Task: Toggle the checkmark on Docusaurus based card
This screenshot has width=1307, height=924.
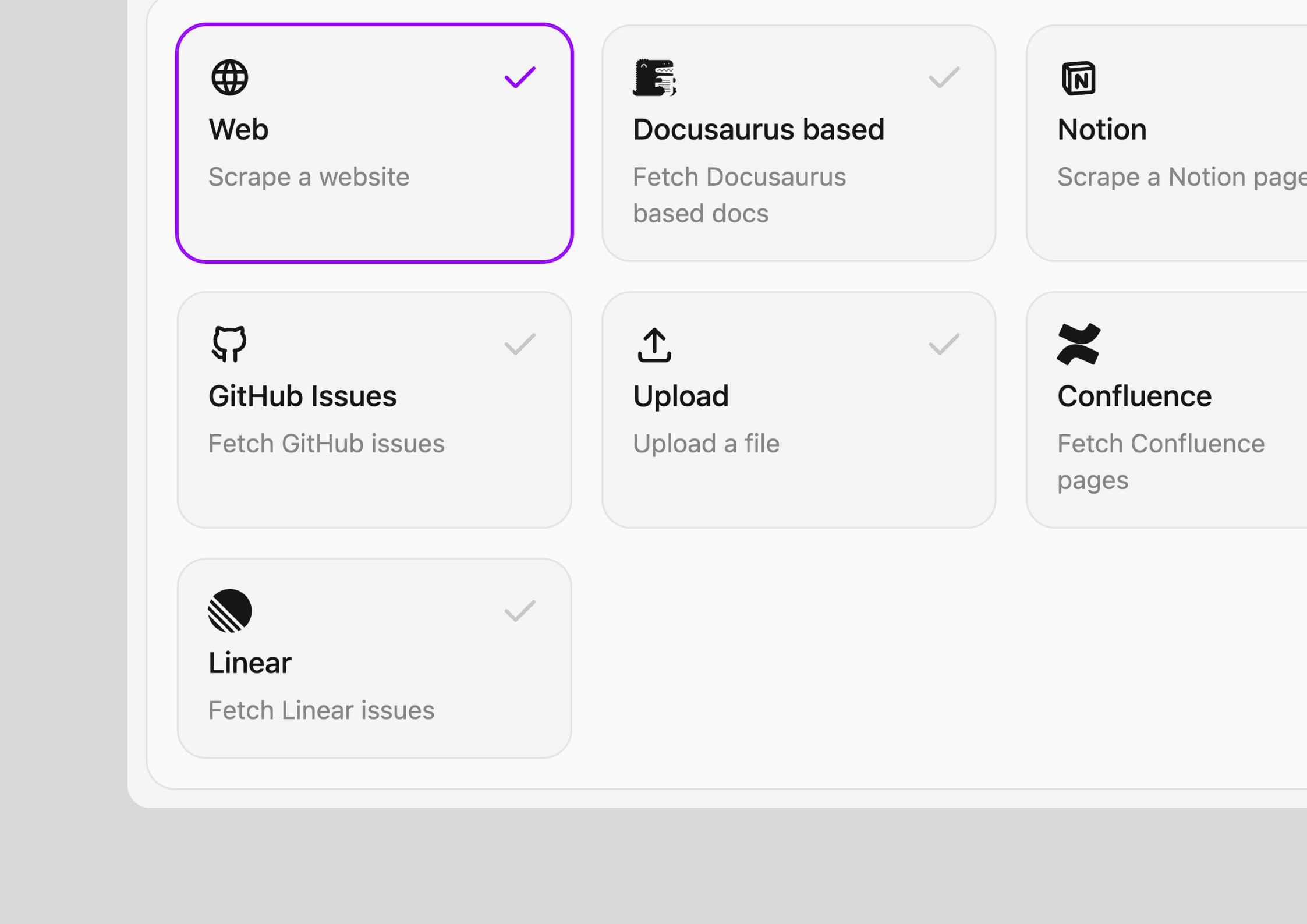Action: [944, 77]
